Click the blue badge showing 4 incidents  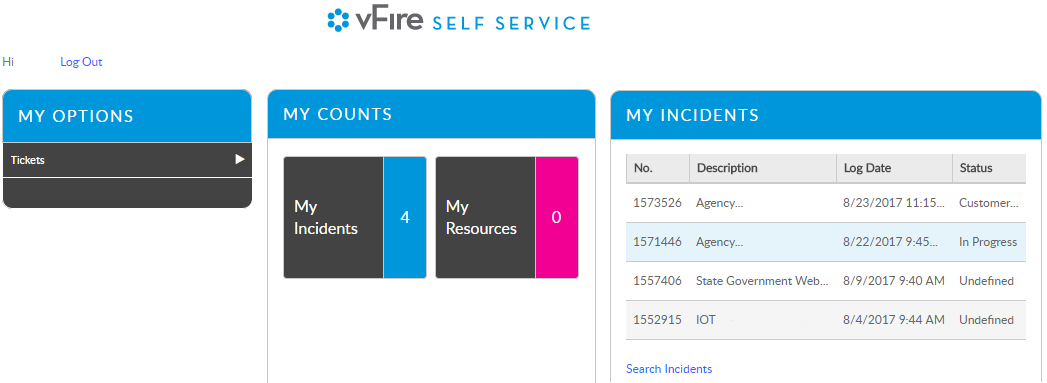pos(405,218)
